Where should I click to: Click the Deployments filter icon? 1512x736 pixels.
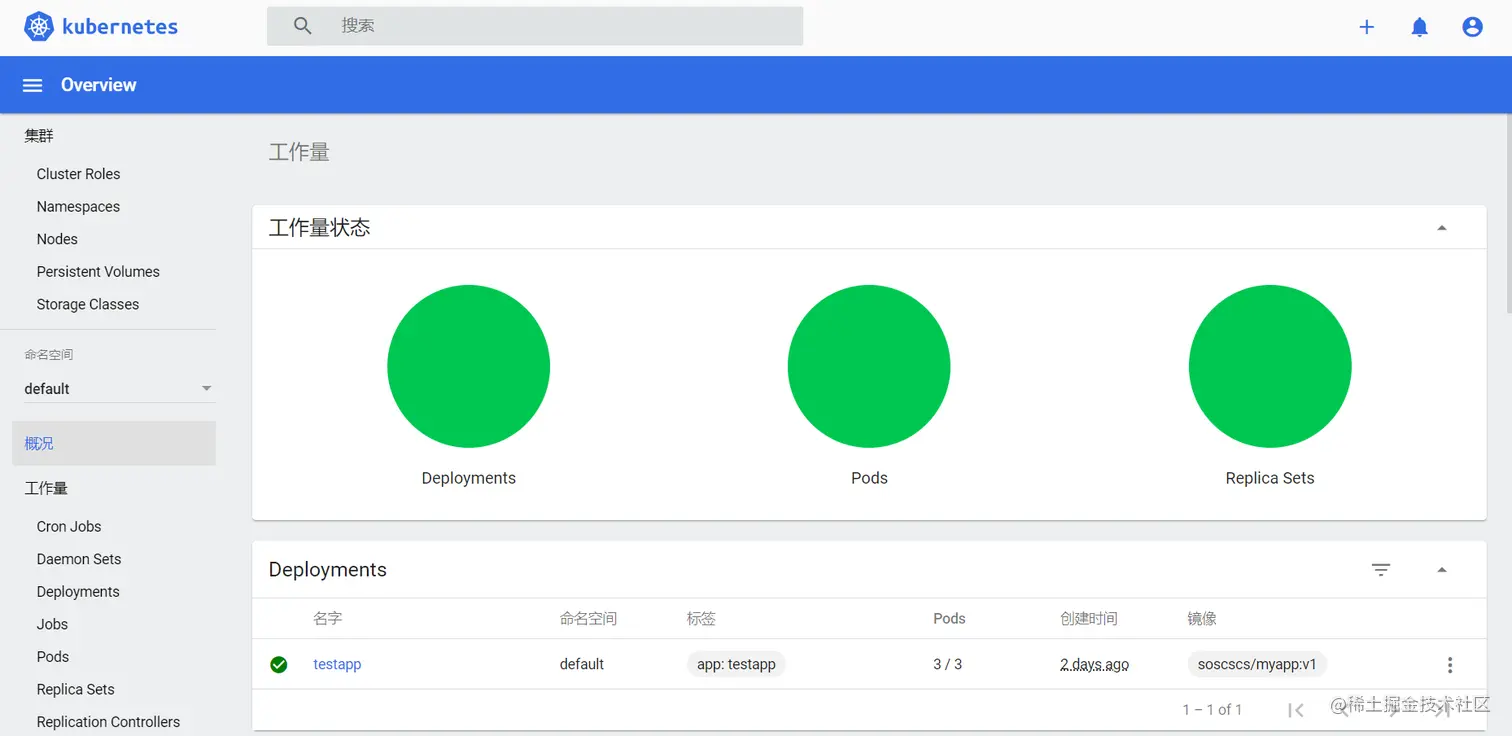pyautogui.click(x=1381, y=570)
